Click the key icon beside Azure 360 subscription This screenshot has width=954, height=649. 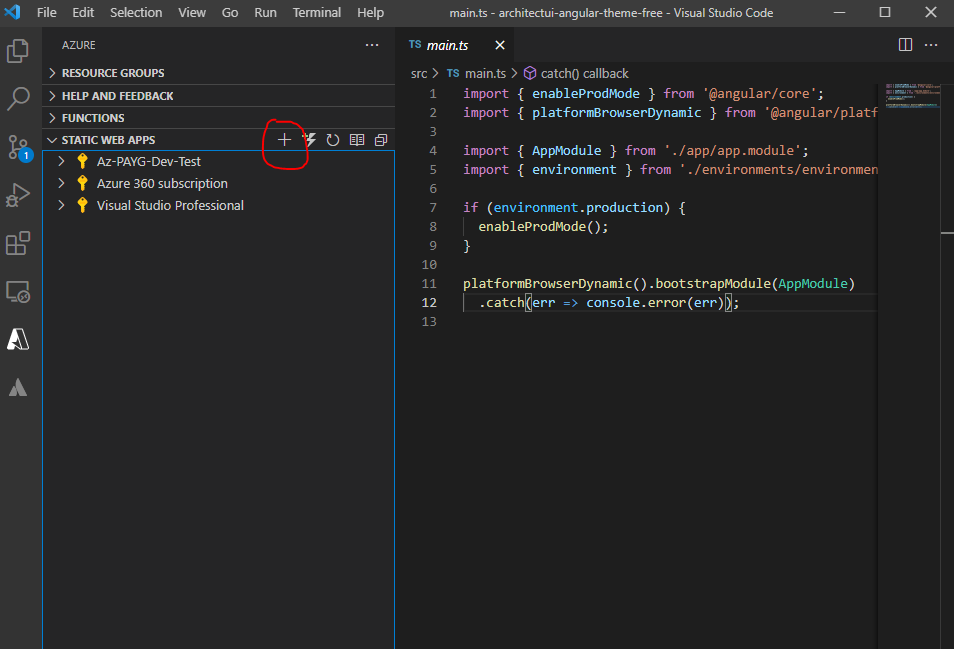(x=83, y=183)
